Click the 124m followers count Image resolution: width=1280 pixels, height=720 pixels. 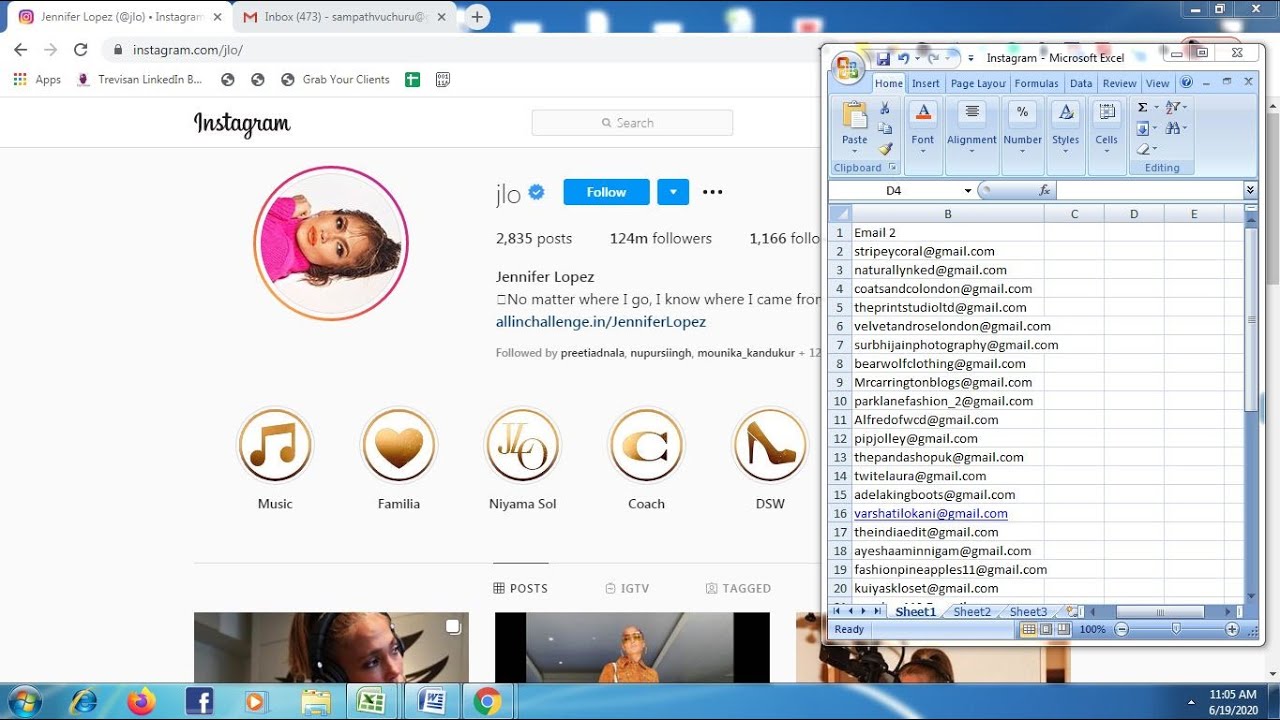(661, 238)
